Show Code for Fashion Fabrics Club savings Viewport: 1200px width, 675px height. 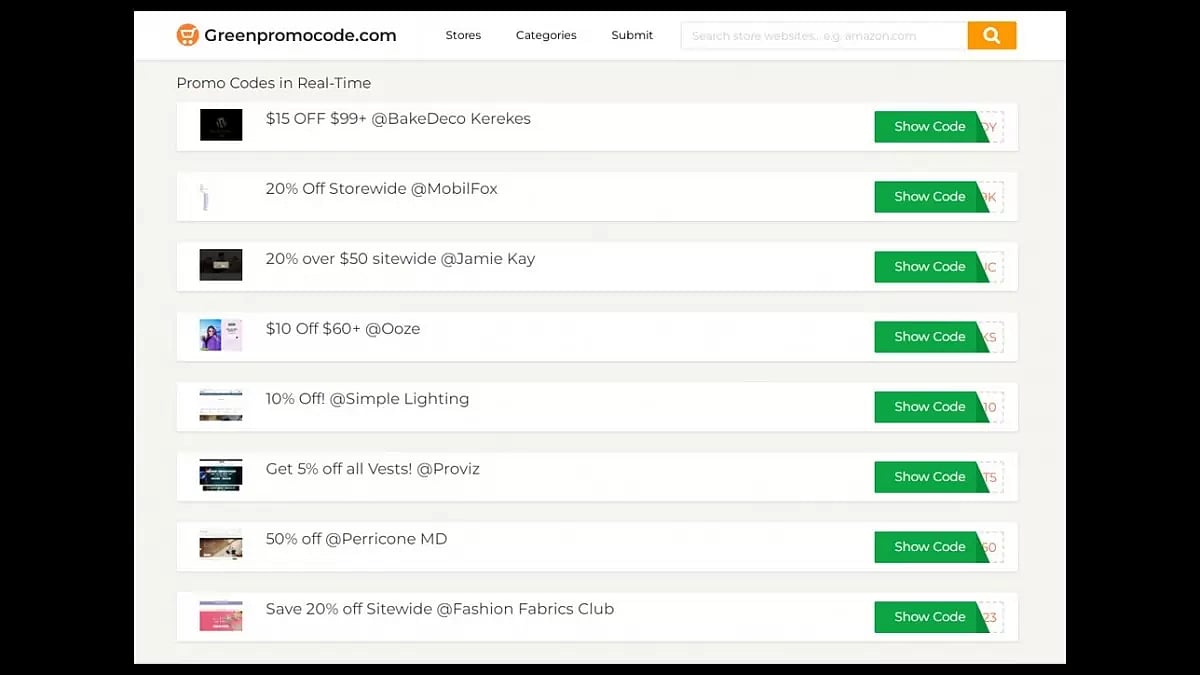[928, 616]
